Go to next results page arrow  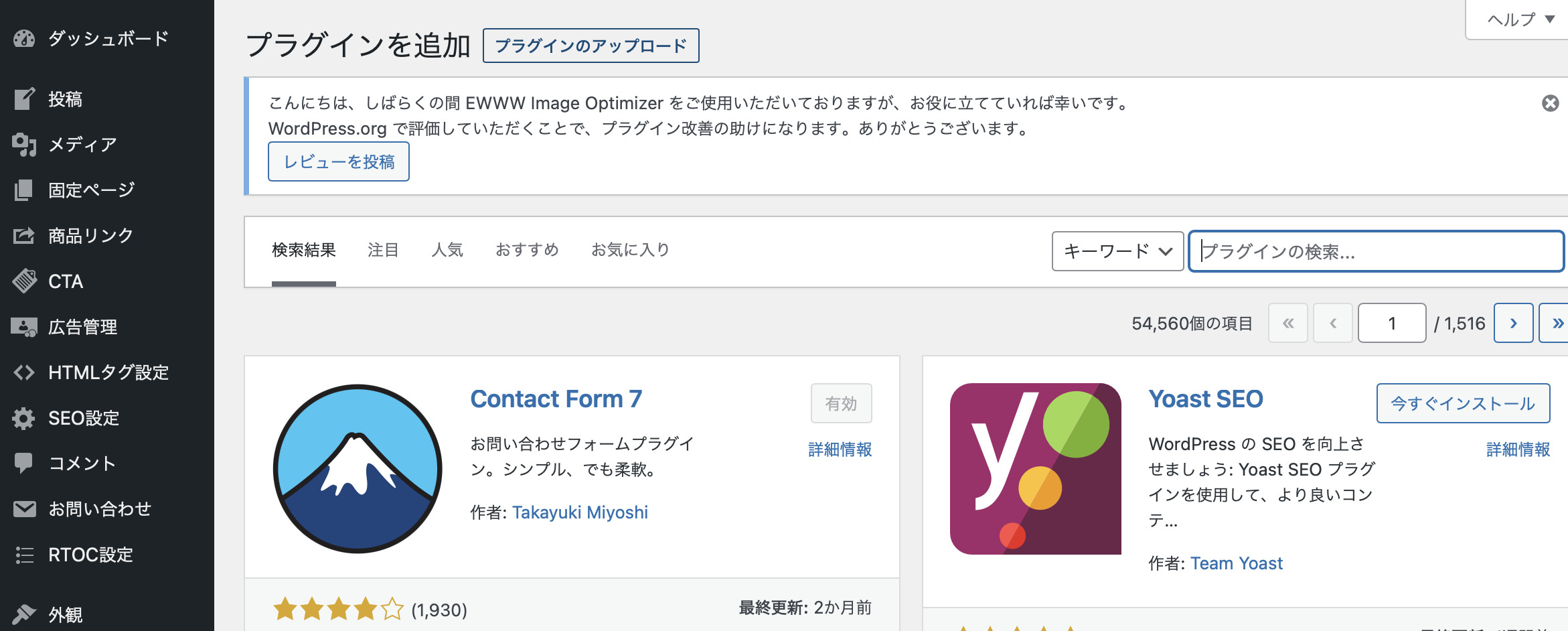(1513, 323)
